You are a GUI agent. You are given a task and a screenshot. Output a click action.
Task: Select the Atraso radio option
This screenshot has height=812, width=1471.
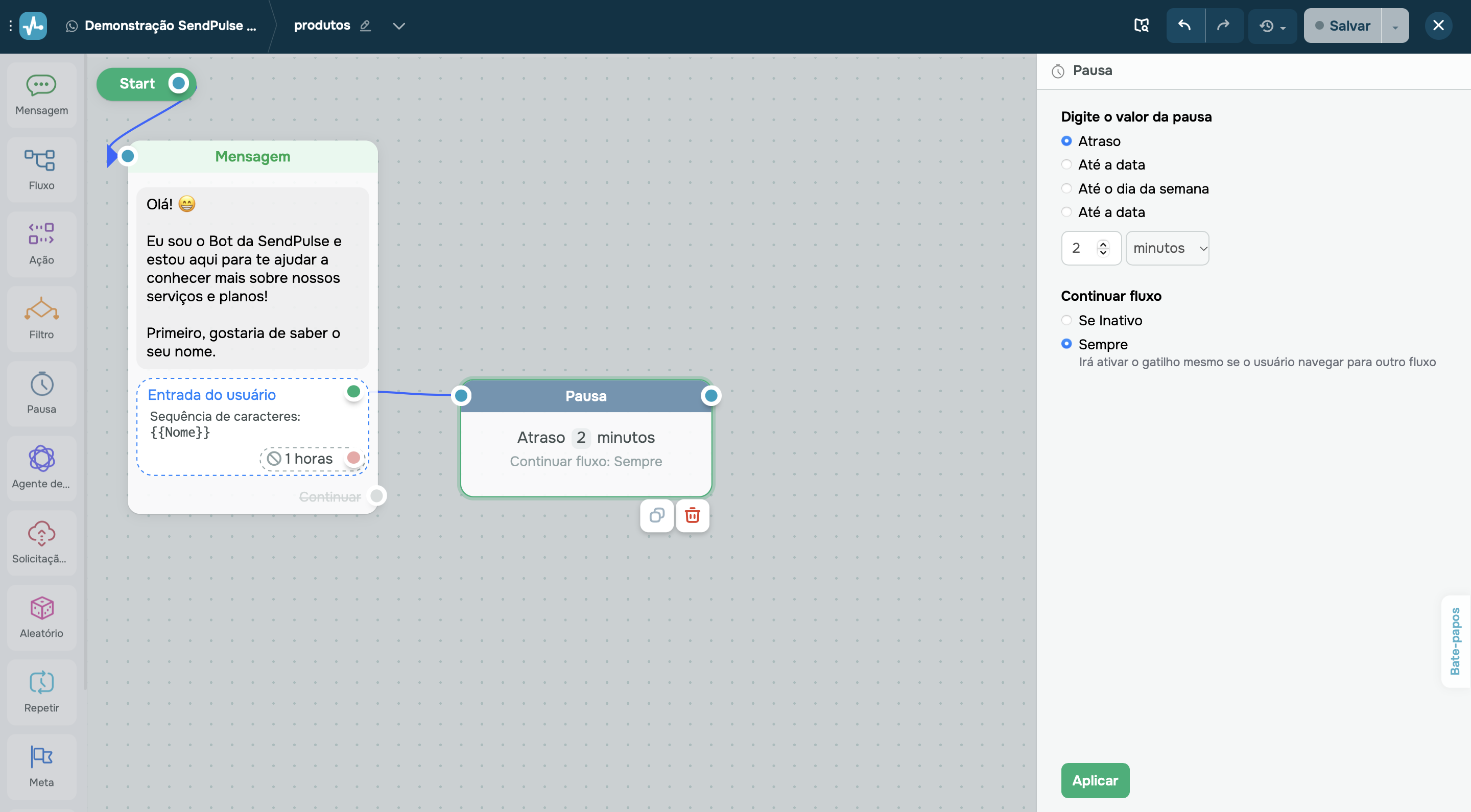pyautogui.click(x=1066, y=141)
